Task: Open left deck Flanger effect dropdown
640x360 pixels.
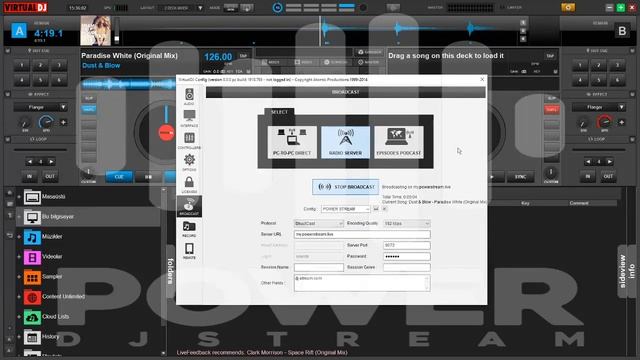Action: click(40, 107)
